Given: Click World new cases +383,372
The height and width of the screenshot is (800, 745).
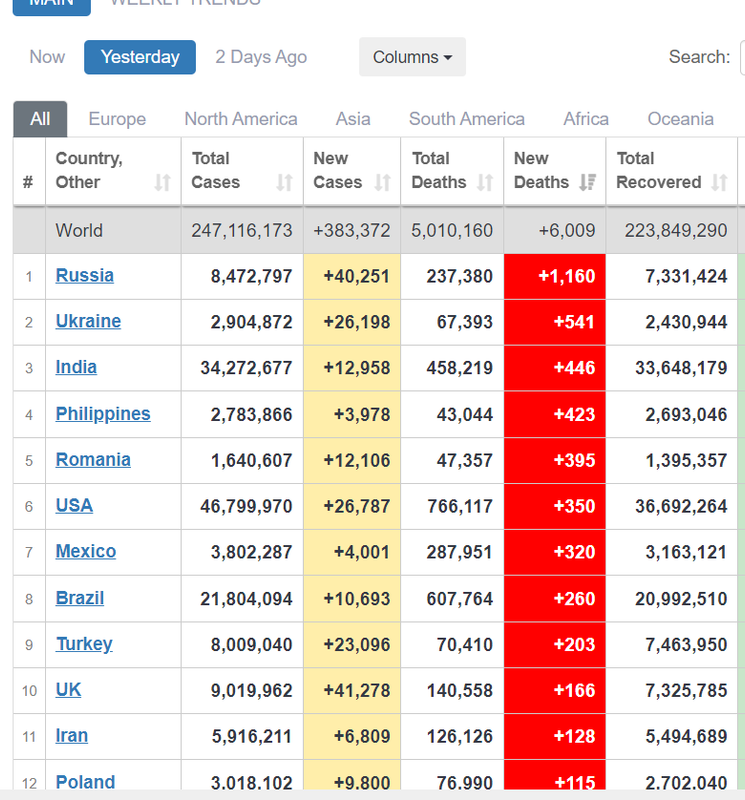Looking at the screenshot, I should click(x=352, y=231).
